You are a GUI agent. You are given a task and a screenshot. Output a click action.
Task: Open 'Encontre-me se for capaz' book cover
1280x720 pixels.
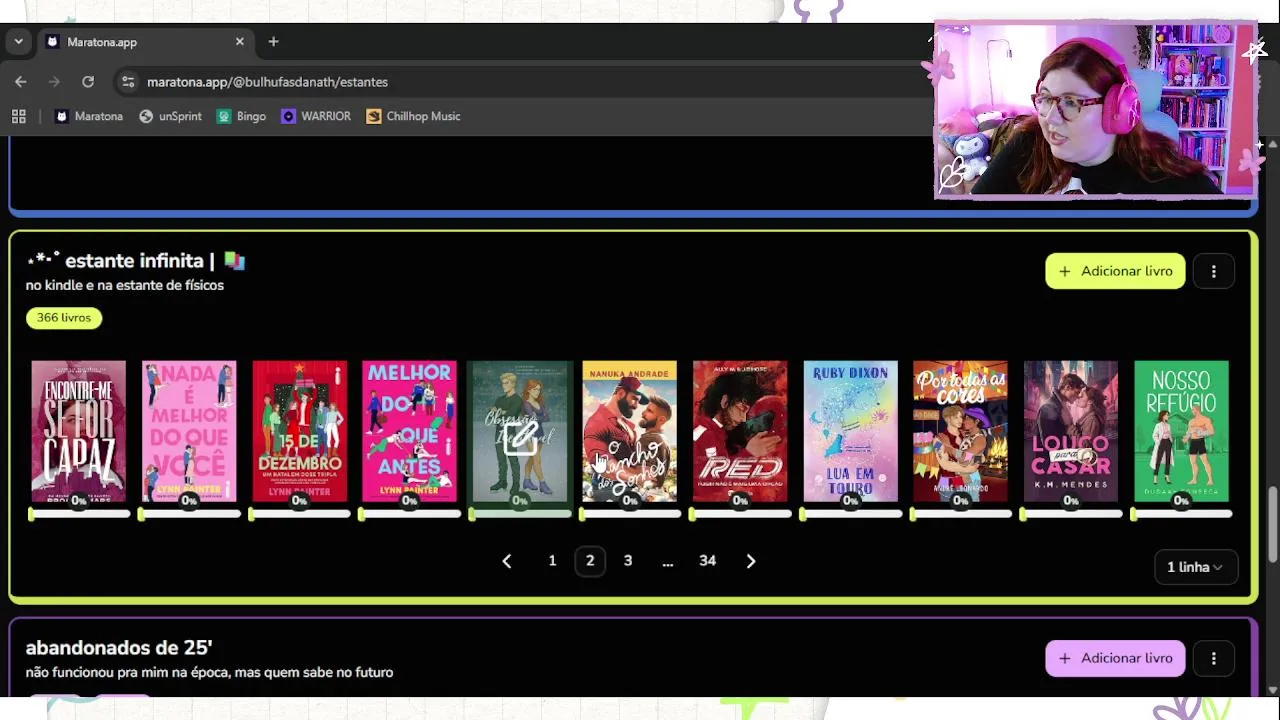click(79, 431)
